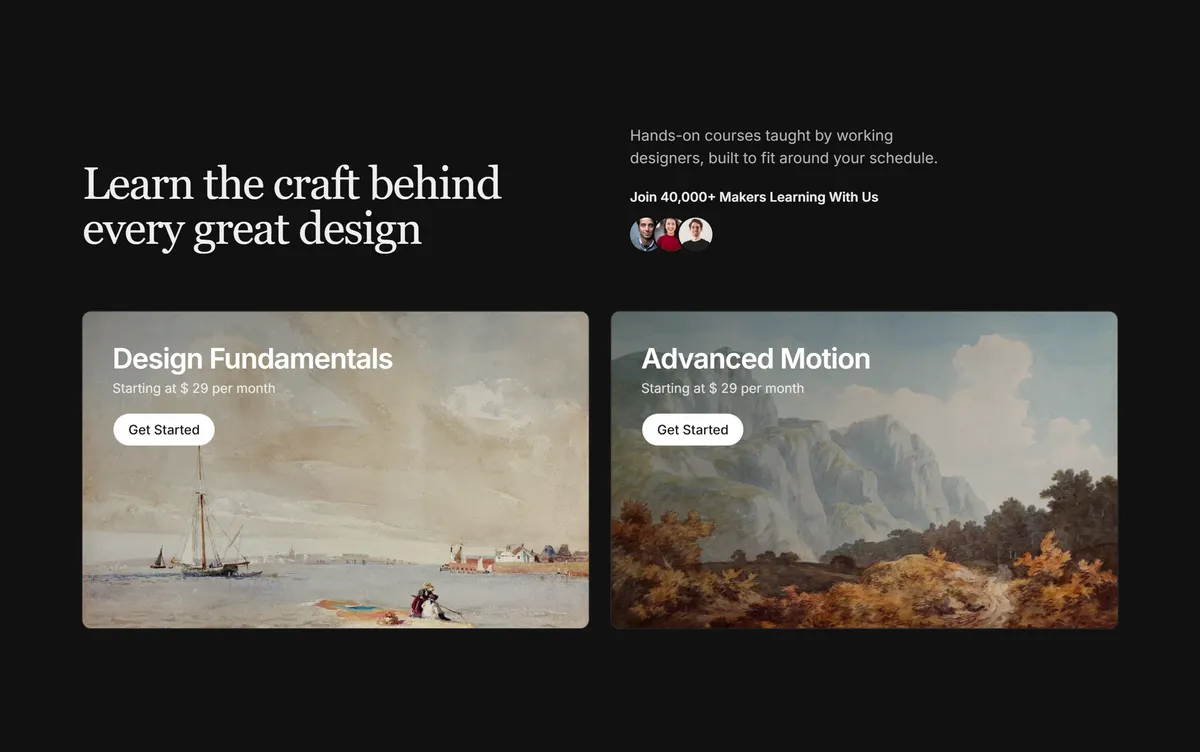Get started with Design Fundamentals course
This screenshot has height=752, width=1200.
[164, 430]
